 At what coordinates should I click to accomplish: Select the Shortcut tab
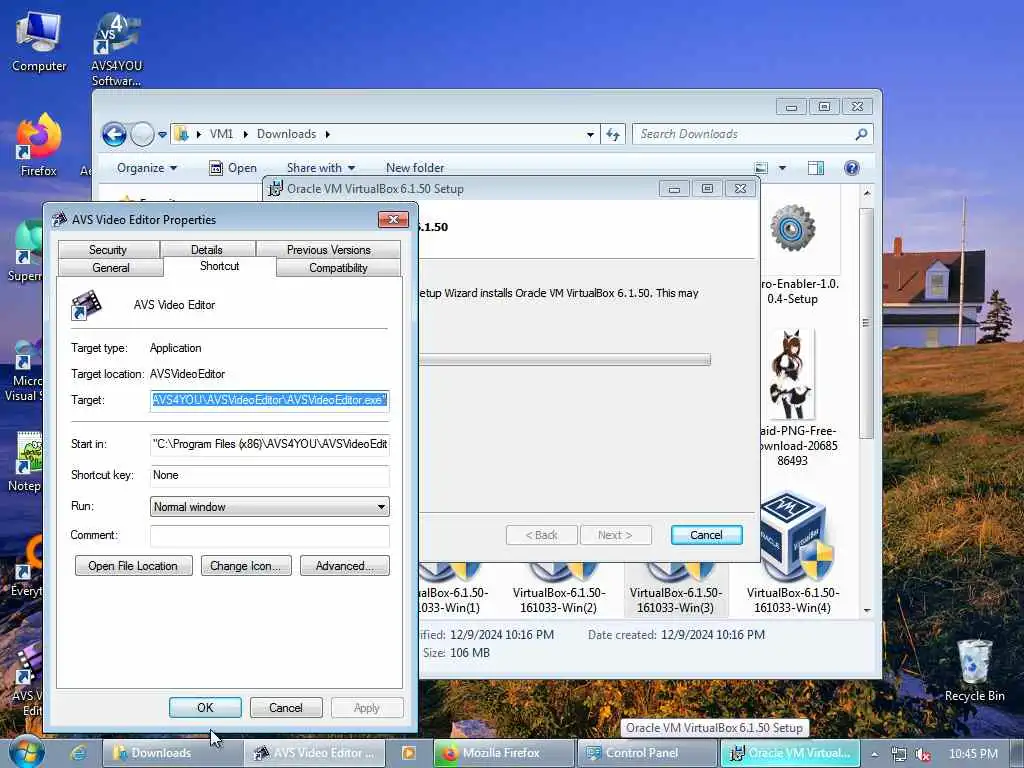(219, 266)
